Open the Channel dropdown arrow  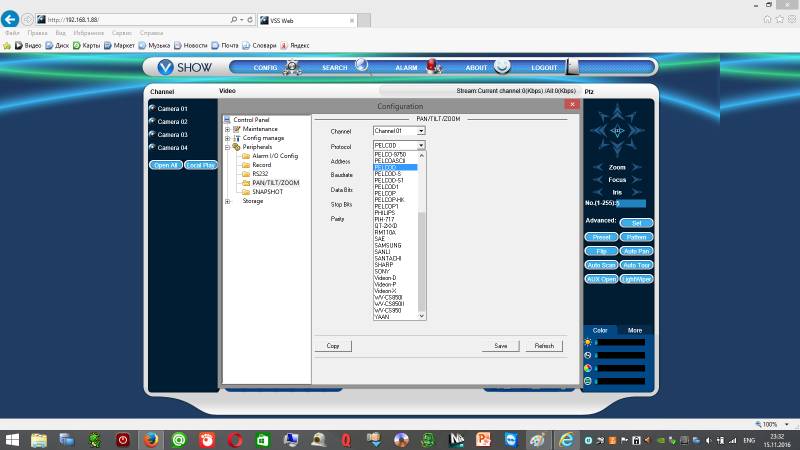[421, 131]
